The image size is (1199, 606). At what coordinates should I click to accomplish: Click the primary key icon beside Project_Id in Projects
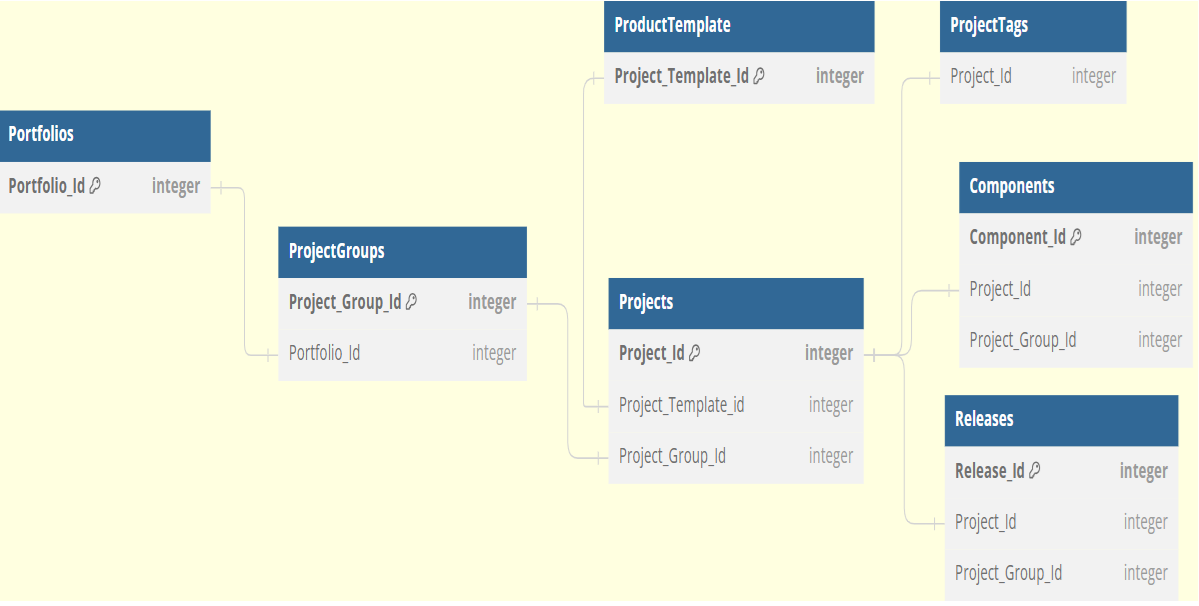pos(695,353)
